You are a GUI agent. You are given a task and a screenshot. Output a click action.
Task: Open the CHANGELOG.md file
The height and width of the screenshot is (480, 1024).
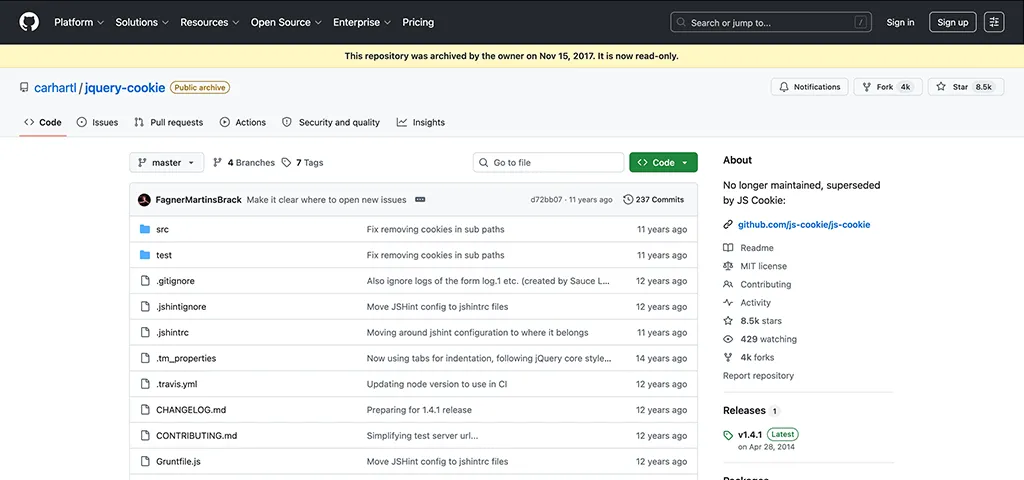point(191,410)
